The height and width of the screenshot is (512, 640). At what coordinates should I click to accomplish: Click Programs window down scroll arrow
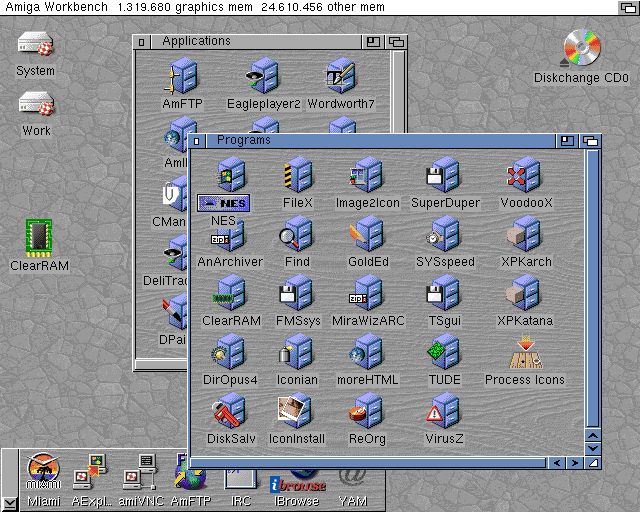[593, 448]
